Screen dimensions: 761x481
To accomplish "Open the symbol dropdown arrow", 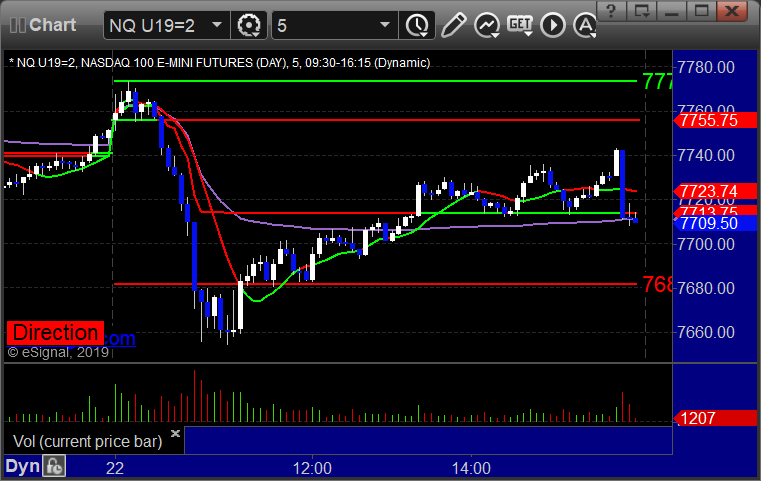I will point(217,25).
